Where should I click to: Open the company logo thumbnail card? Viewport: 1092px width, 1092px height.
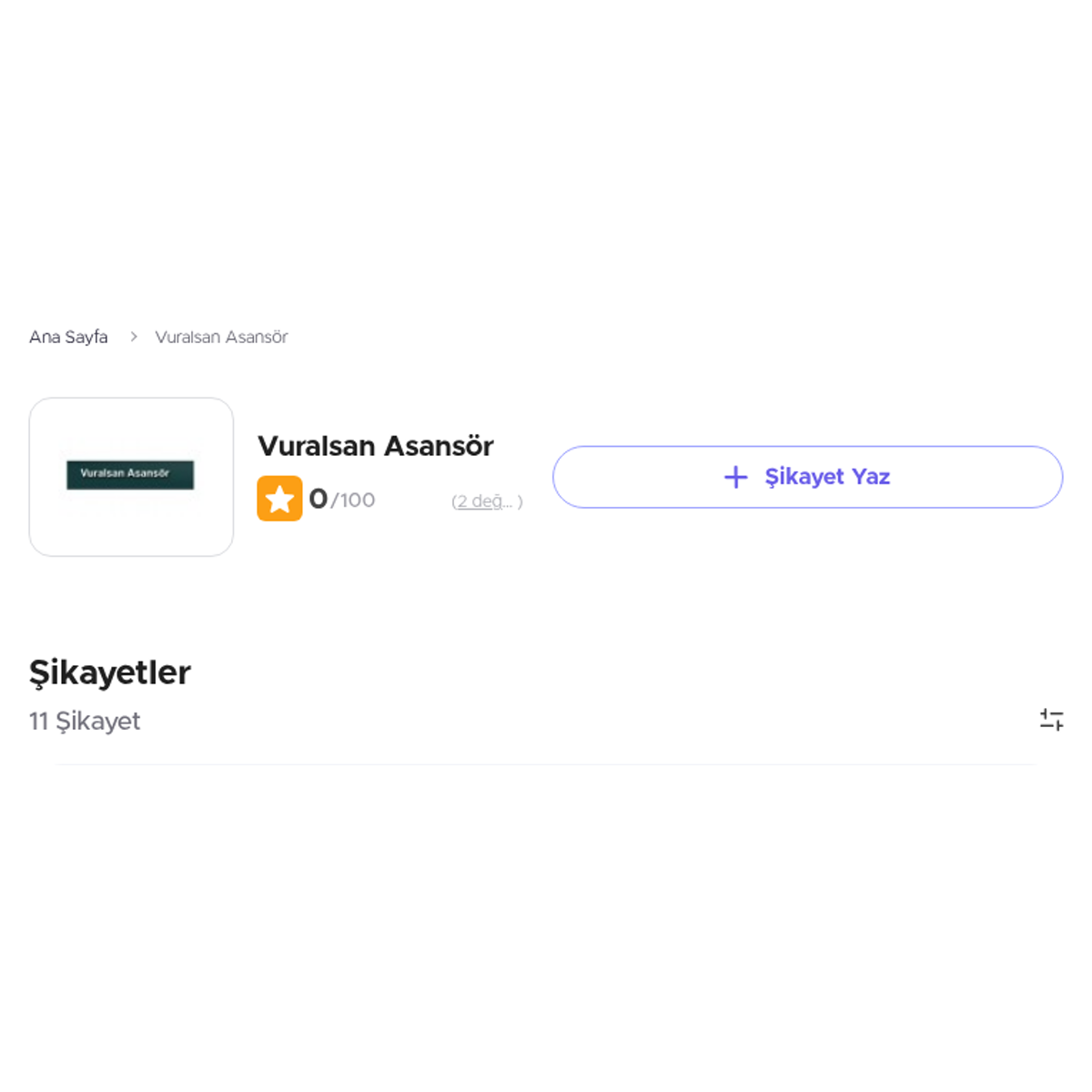131,477
